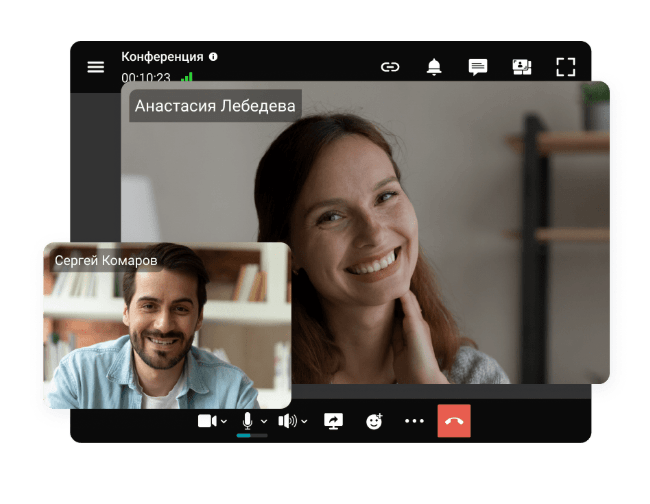Screen dimensions: 650x504
Task: Click the Анастасия Лебедева name label
Action: [215, 106]
